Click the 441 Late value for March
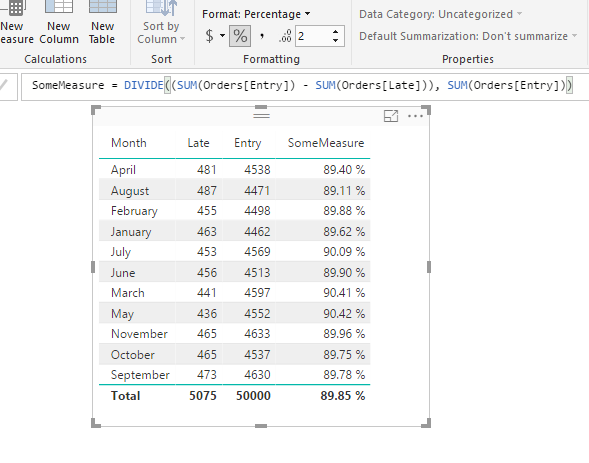Viewport: 589px width, 463px height. 207,293
